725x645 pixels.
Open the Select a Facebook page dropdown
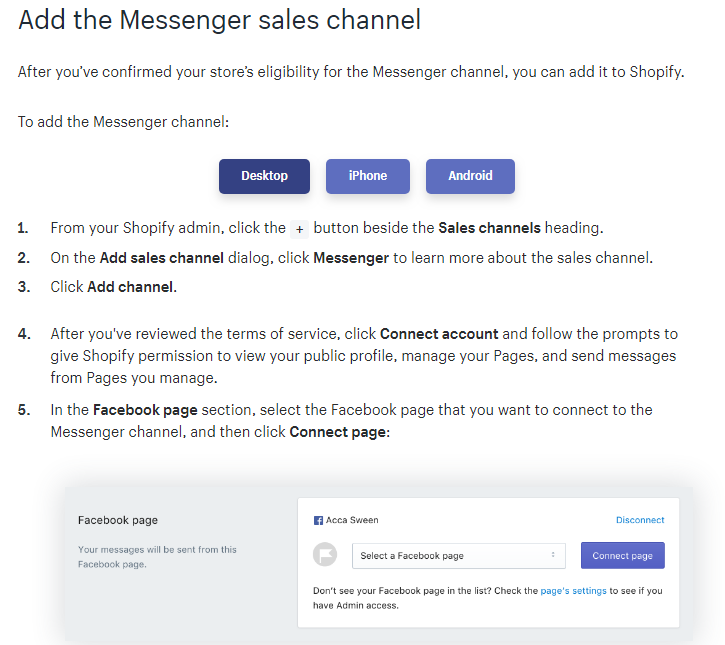pos(459,556)
